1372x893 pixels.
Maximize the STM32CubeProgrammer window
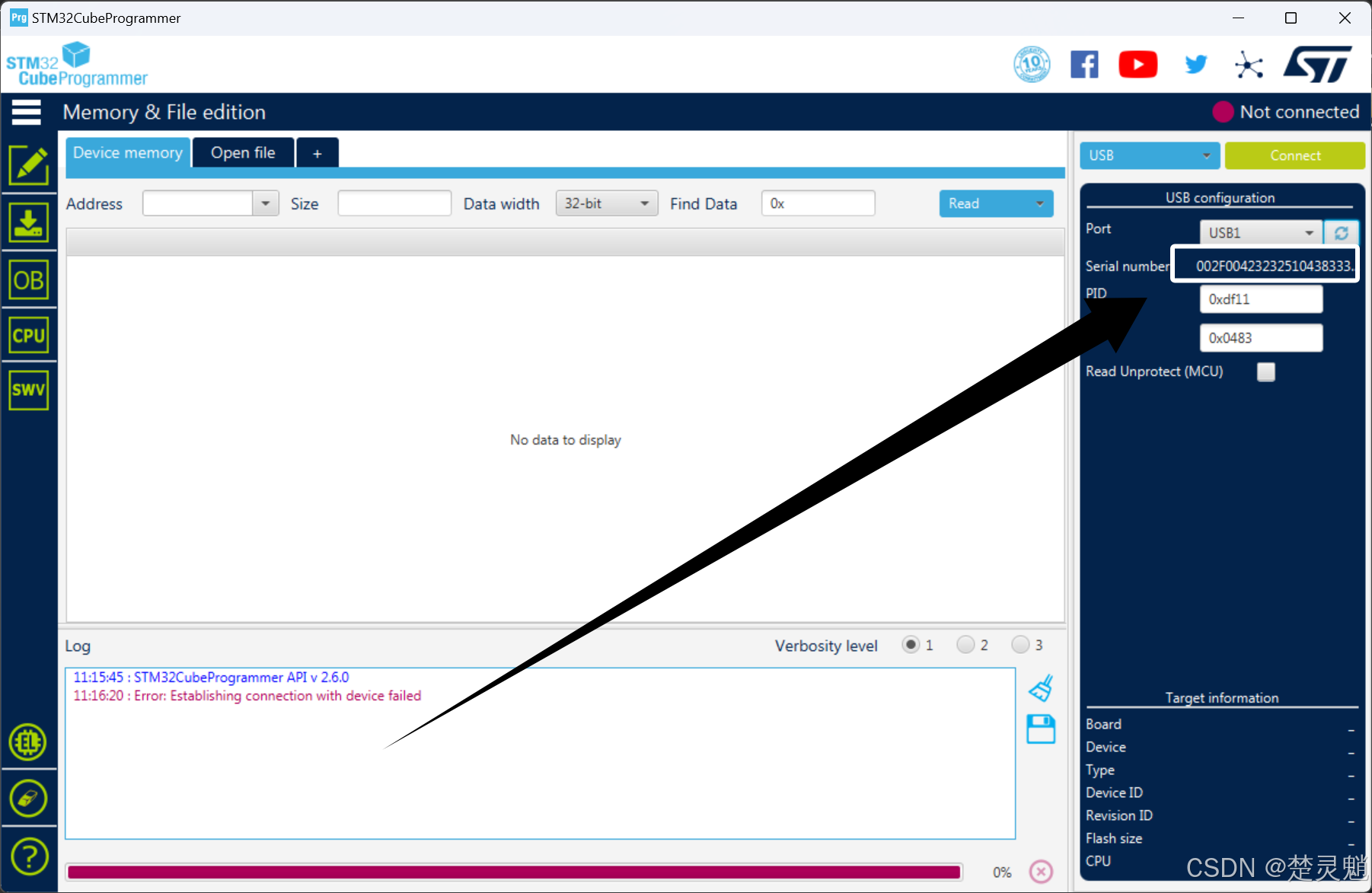pos(1291,18)
